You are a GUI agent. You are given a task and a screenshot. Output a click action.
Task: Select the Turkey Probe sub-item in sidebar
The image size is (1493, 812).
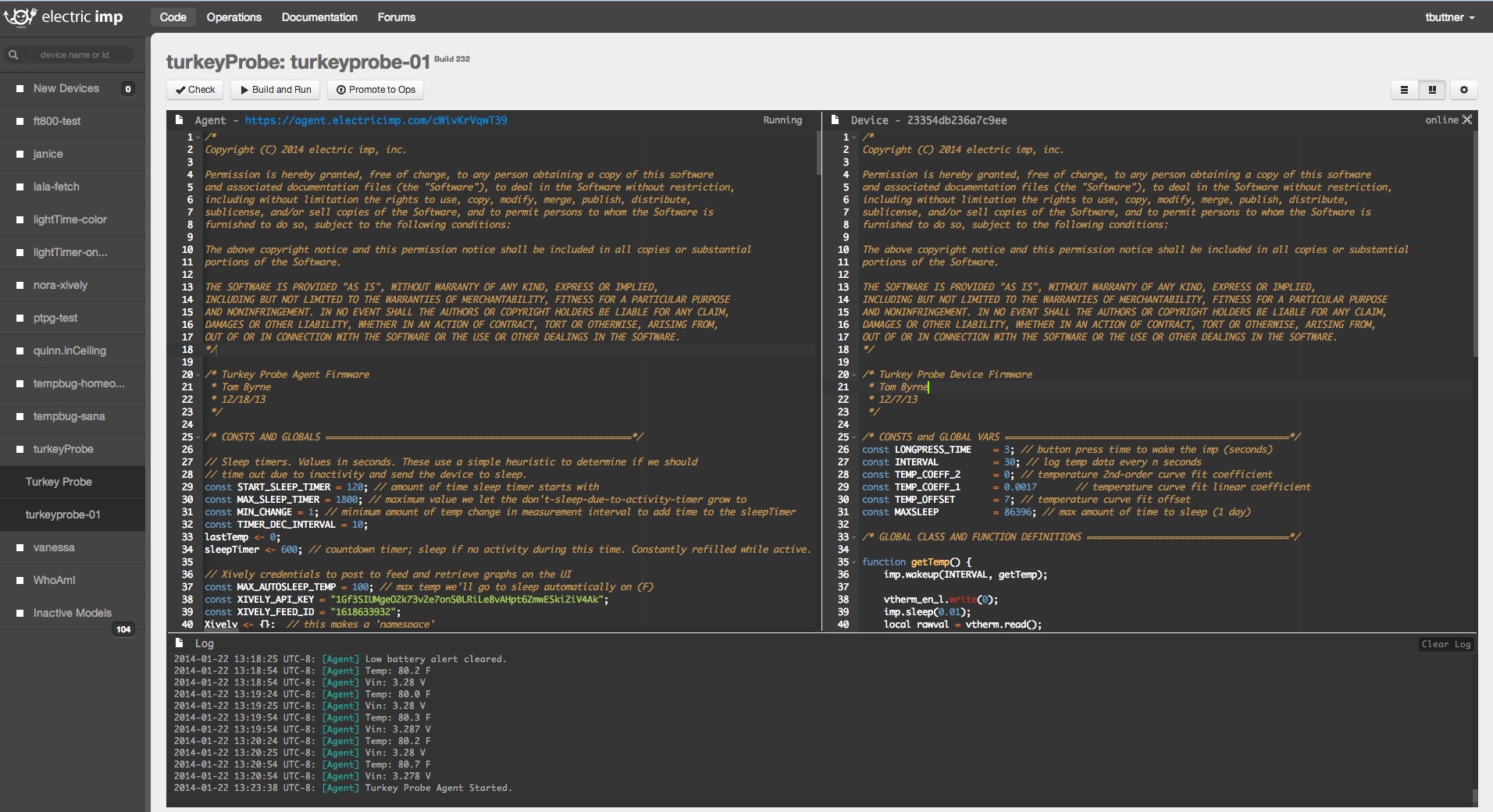pos(73,482)
